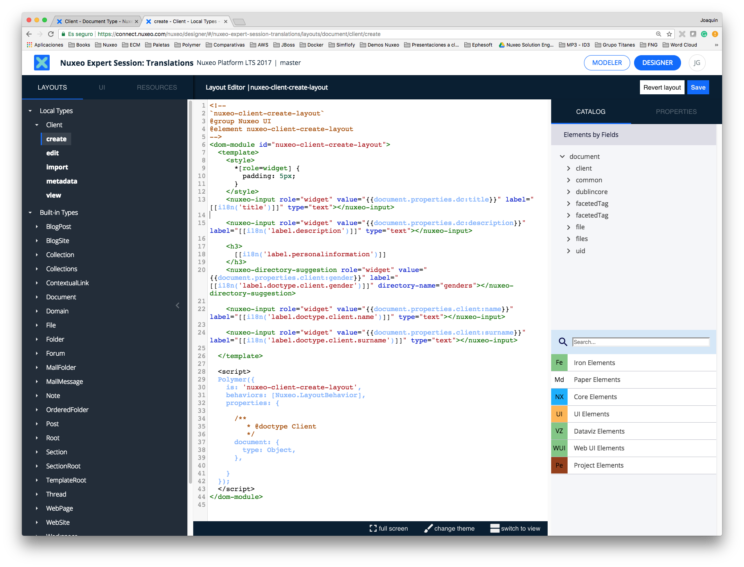Click the Nuxeo X logo icon
The width and height of the screenshot is (744, 567).
42,63
